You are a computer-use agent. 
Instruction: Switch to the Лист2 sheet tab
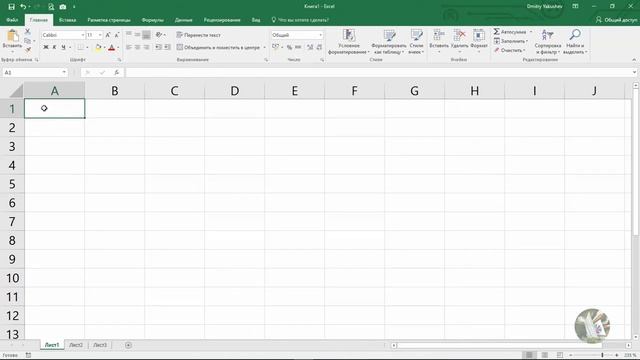76,345
